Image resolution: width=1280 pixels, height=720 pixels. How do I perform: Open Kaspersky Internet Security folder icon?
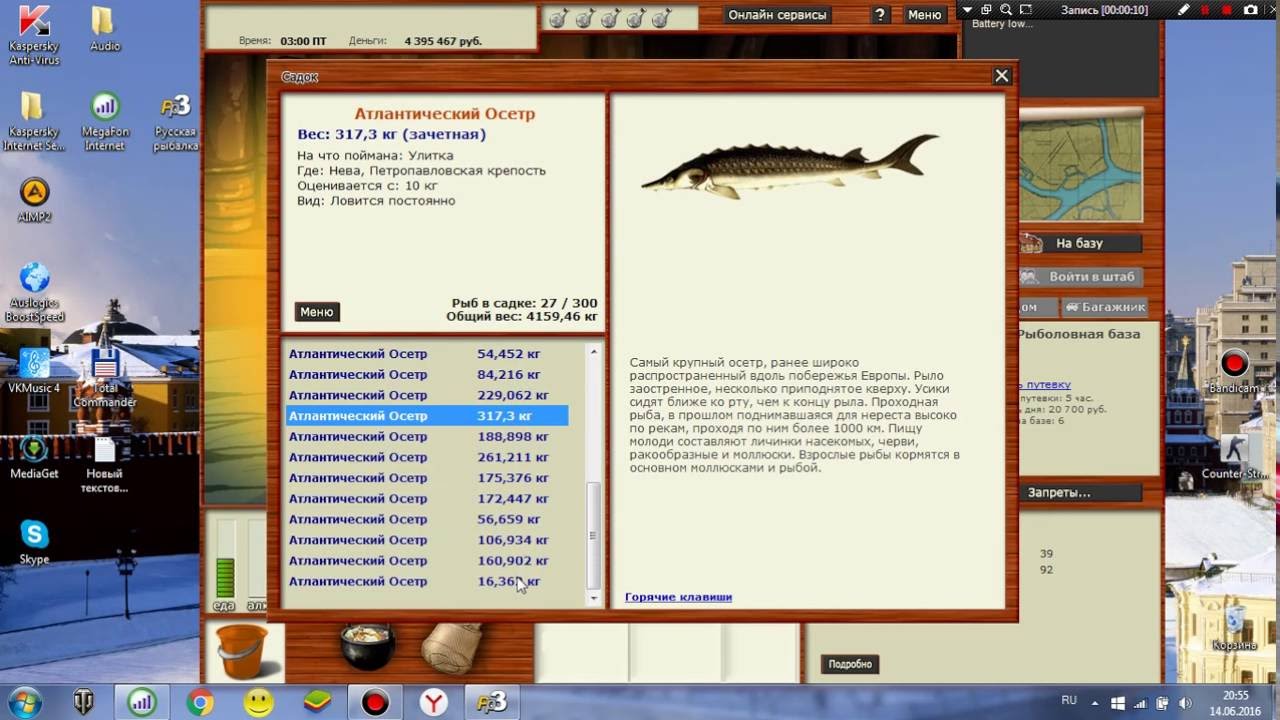click(34, 122)
